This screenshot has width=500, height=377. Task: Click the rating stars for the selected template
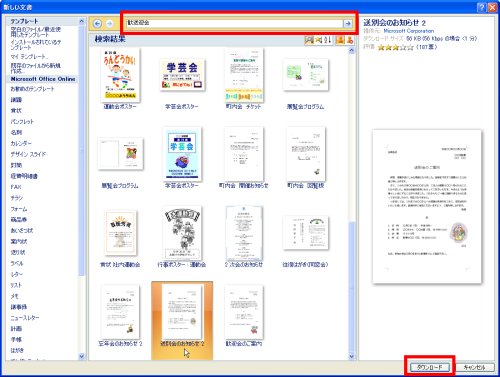click(396, 47)
